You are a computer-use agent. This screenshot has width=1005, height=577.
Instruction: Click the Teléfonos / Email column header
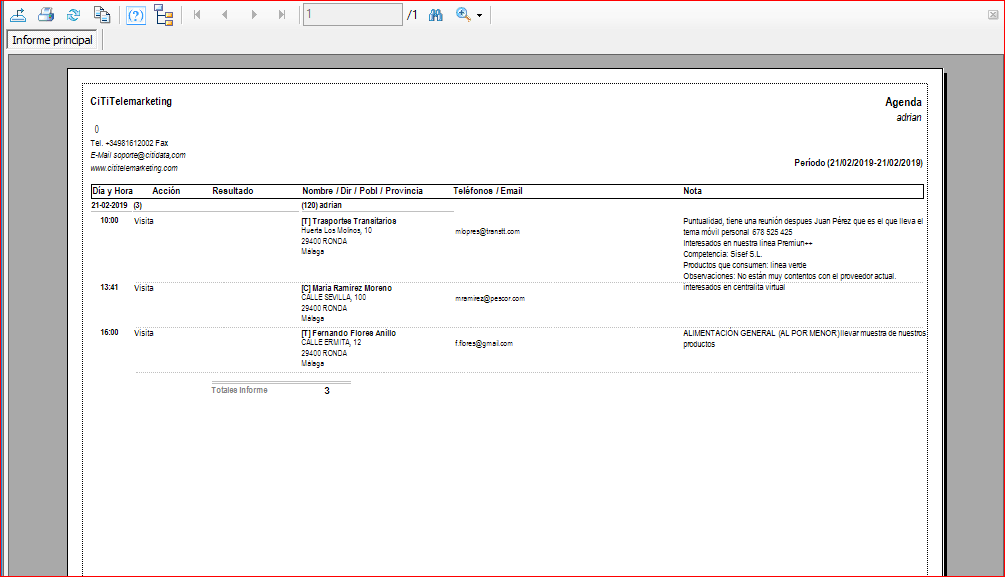pyautogui.click(x=488, y=191)
